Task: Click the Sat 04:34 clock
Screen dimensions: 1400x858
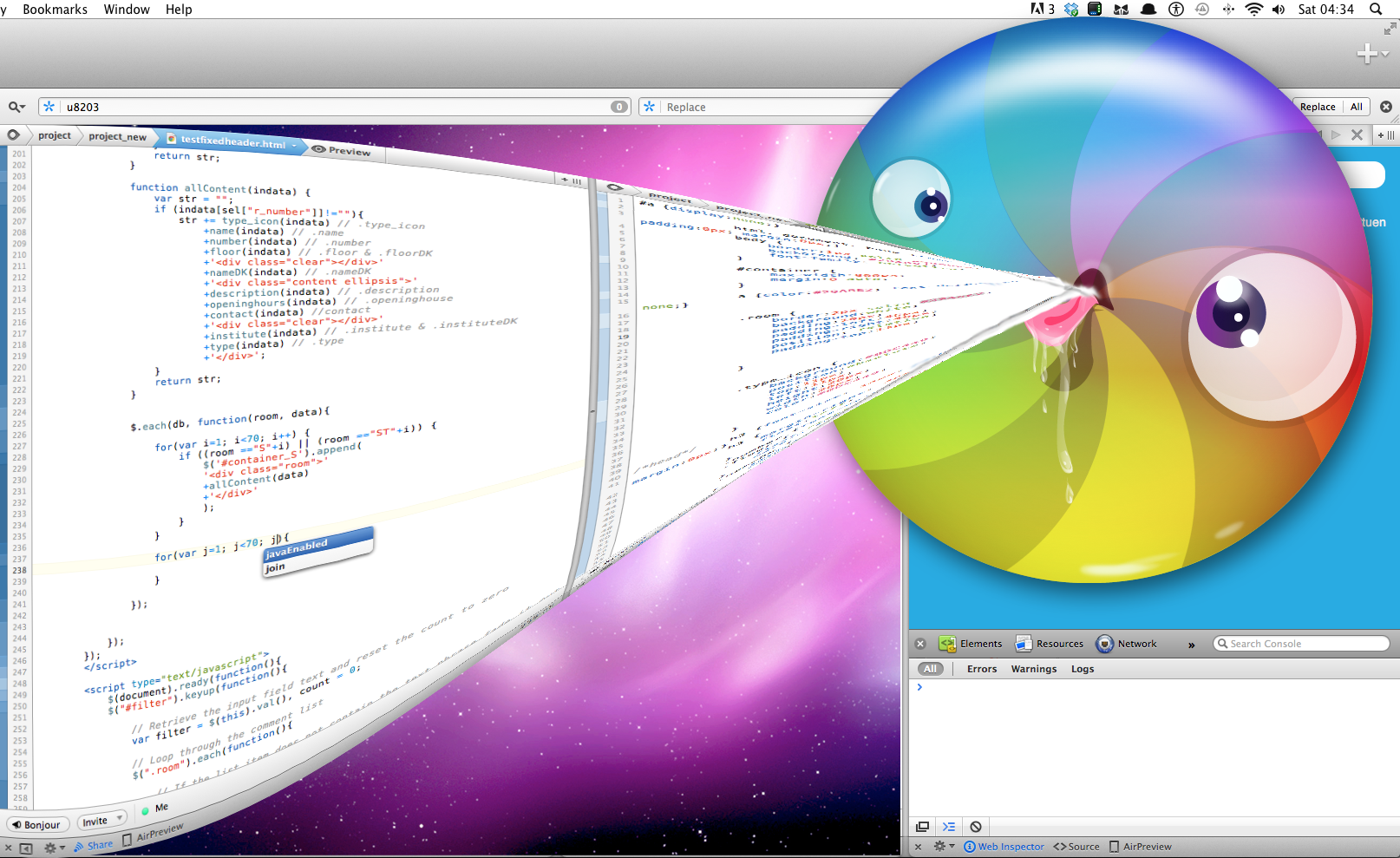Action: (x=1325, y=10)
